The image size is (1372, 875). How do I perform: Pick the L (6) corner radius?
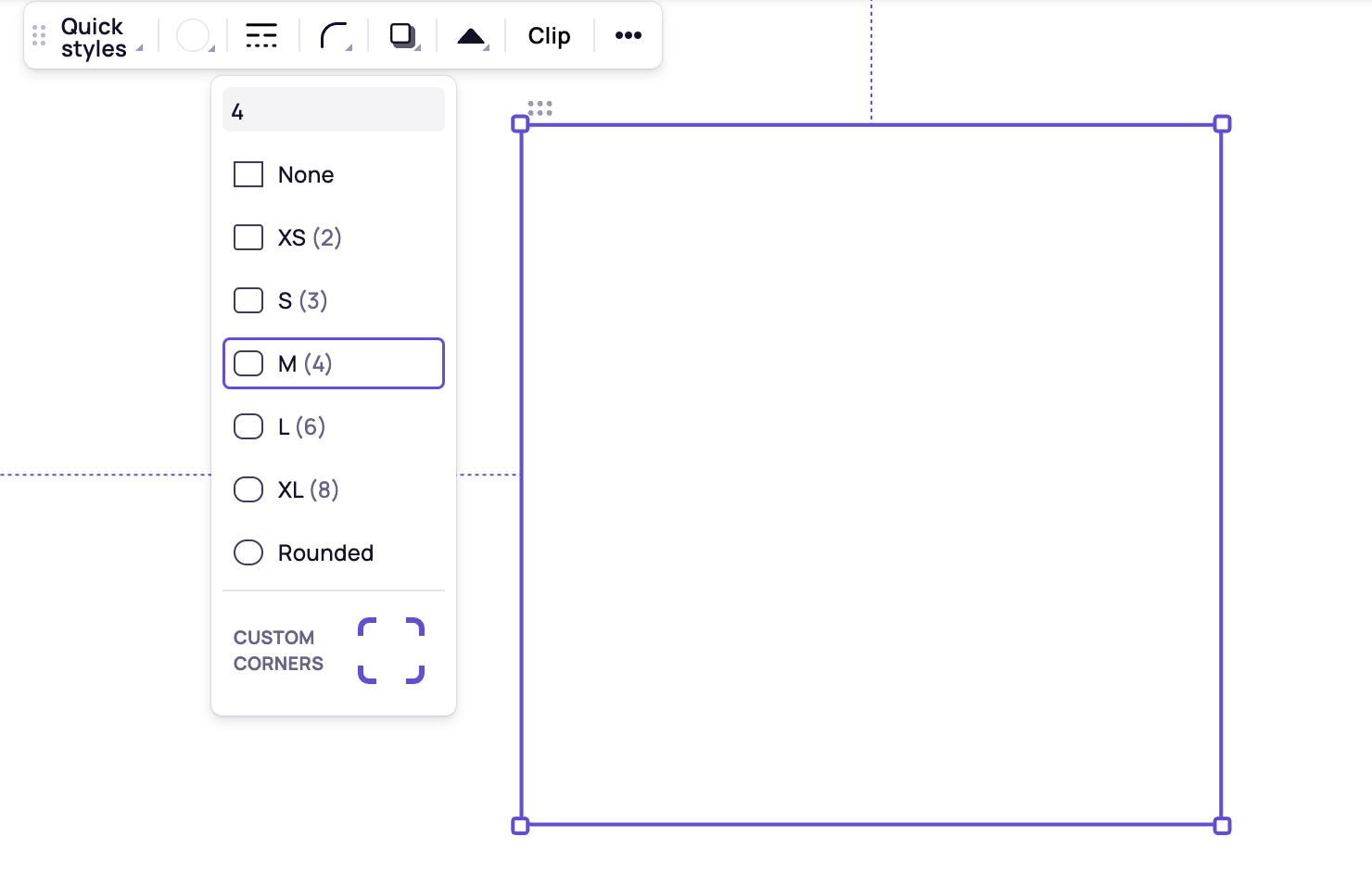click(x=334, y=426)
